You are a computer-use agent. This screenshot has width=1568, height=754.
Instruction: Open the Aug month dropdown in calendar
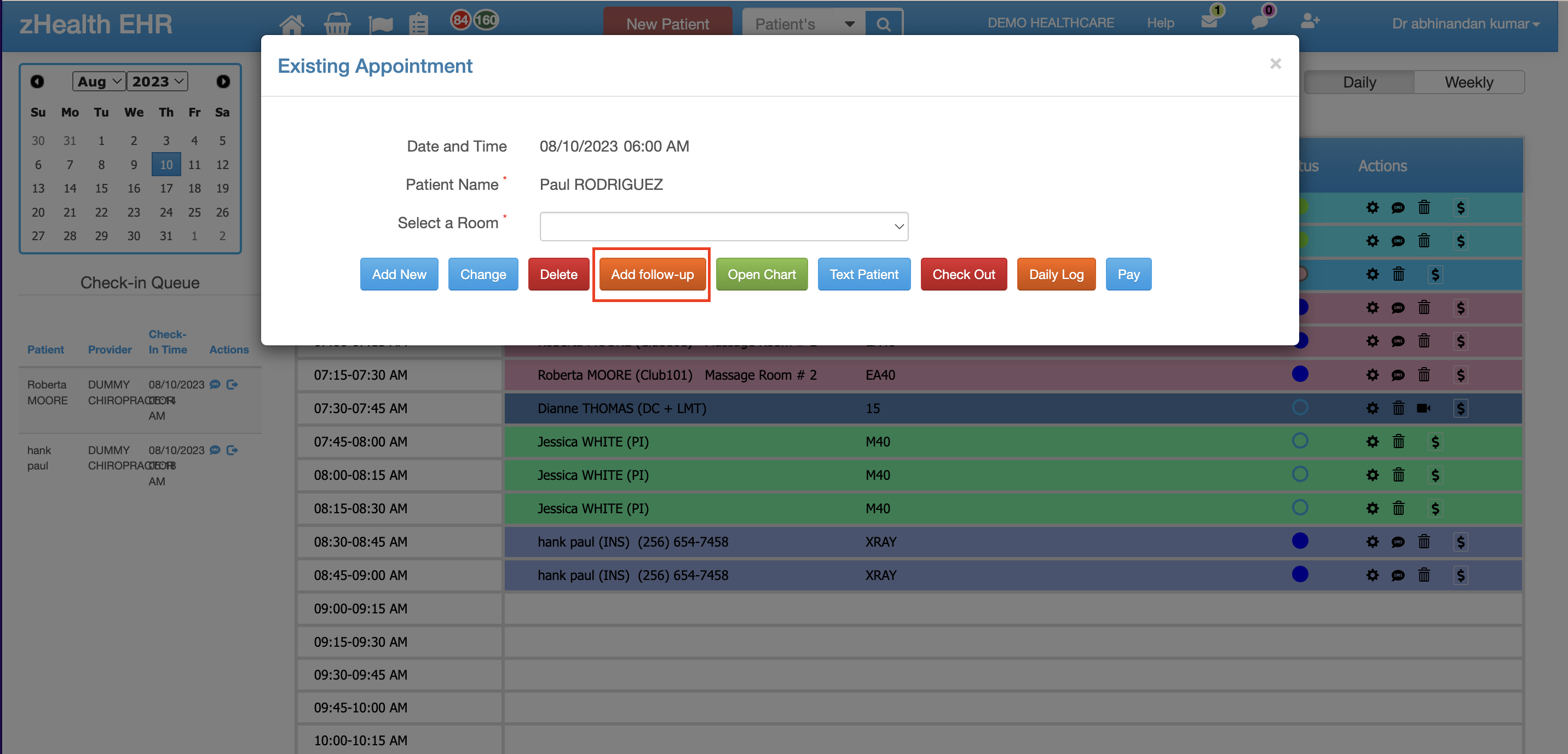point(99,82)
